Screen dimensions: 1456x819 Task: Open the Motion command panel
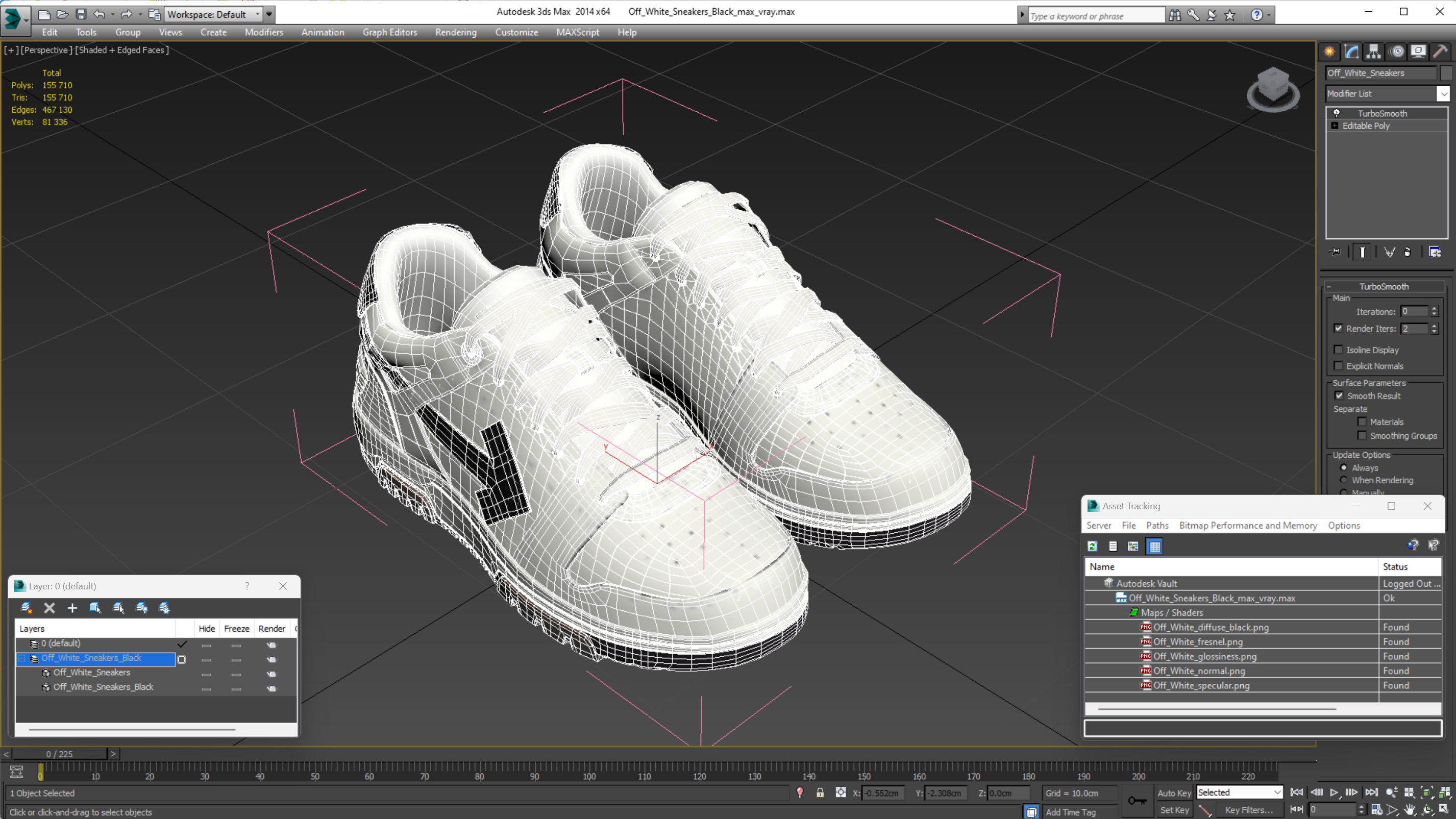(x=1397, y=52)
